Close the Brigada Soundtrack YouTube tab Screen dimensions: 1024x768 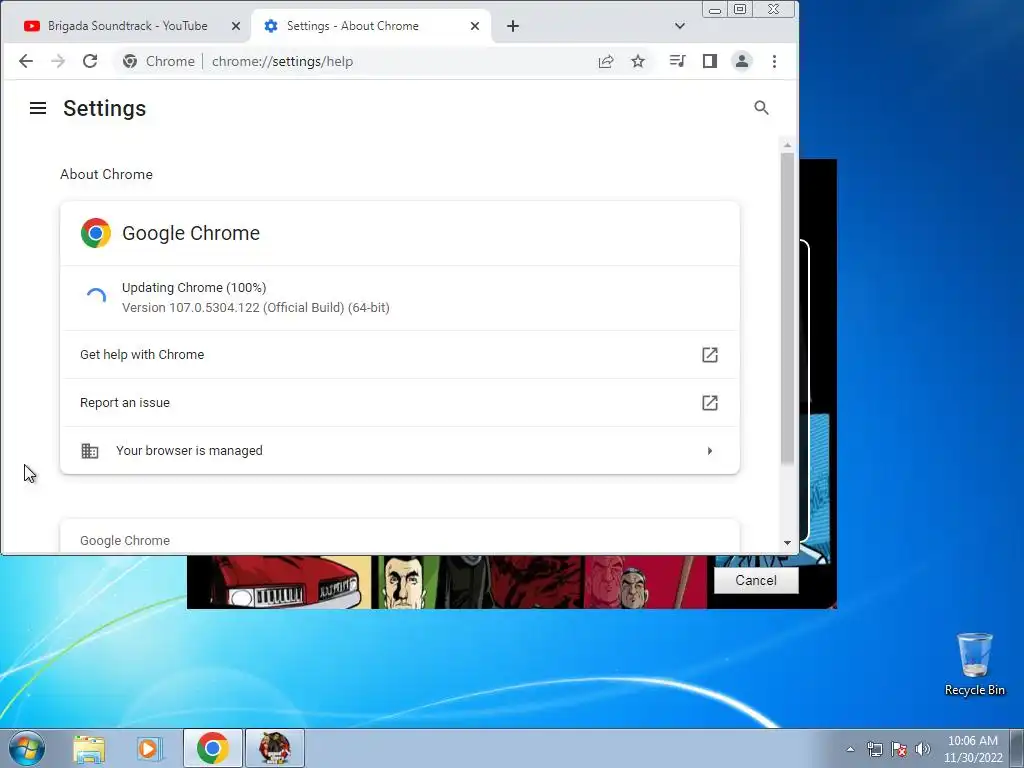[x=236, y=26]
